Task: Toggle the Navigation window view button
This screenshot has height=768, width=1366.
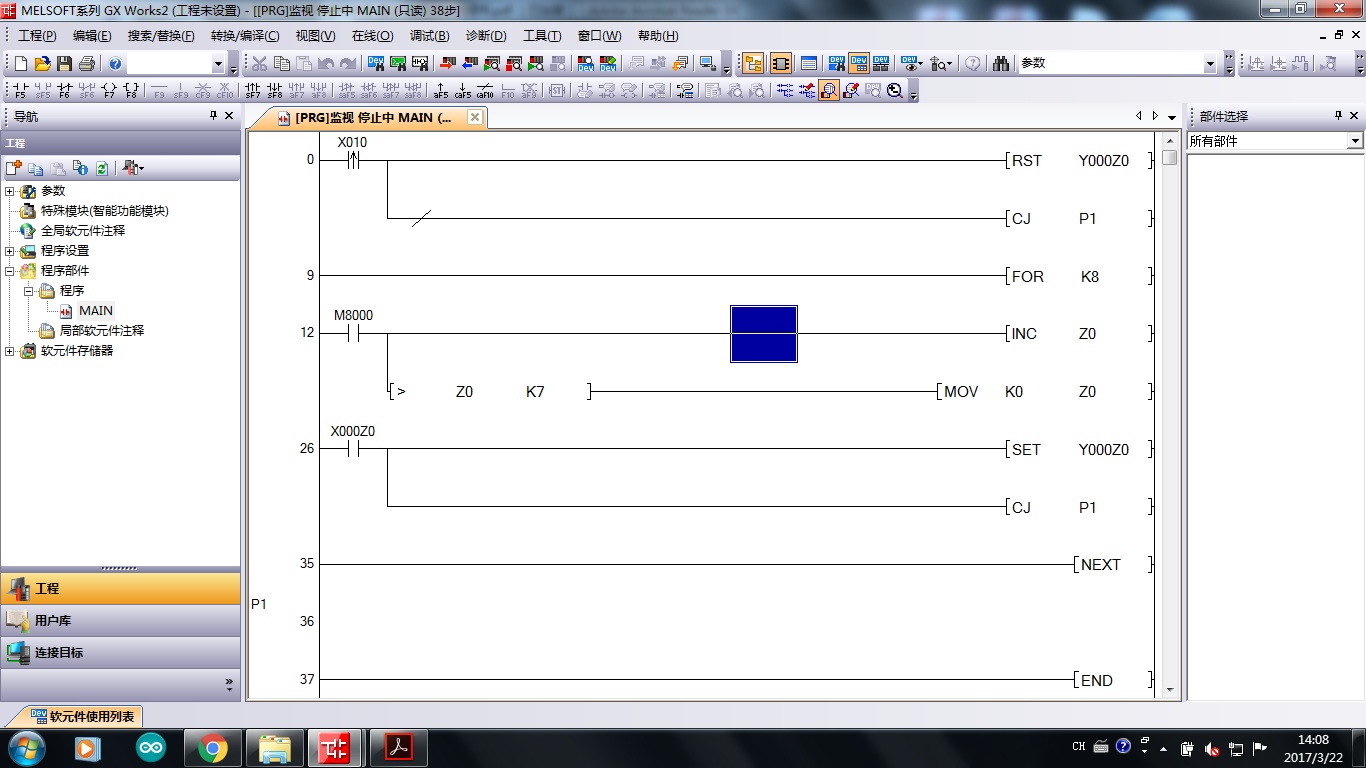Action: click(753, 64)
